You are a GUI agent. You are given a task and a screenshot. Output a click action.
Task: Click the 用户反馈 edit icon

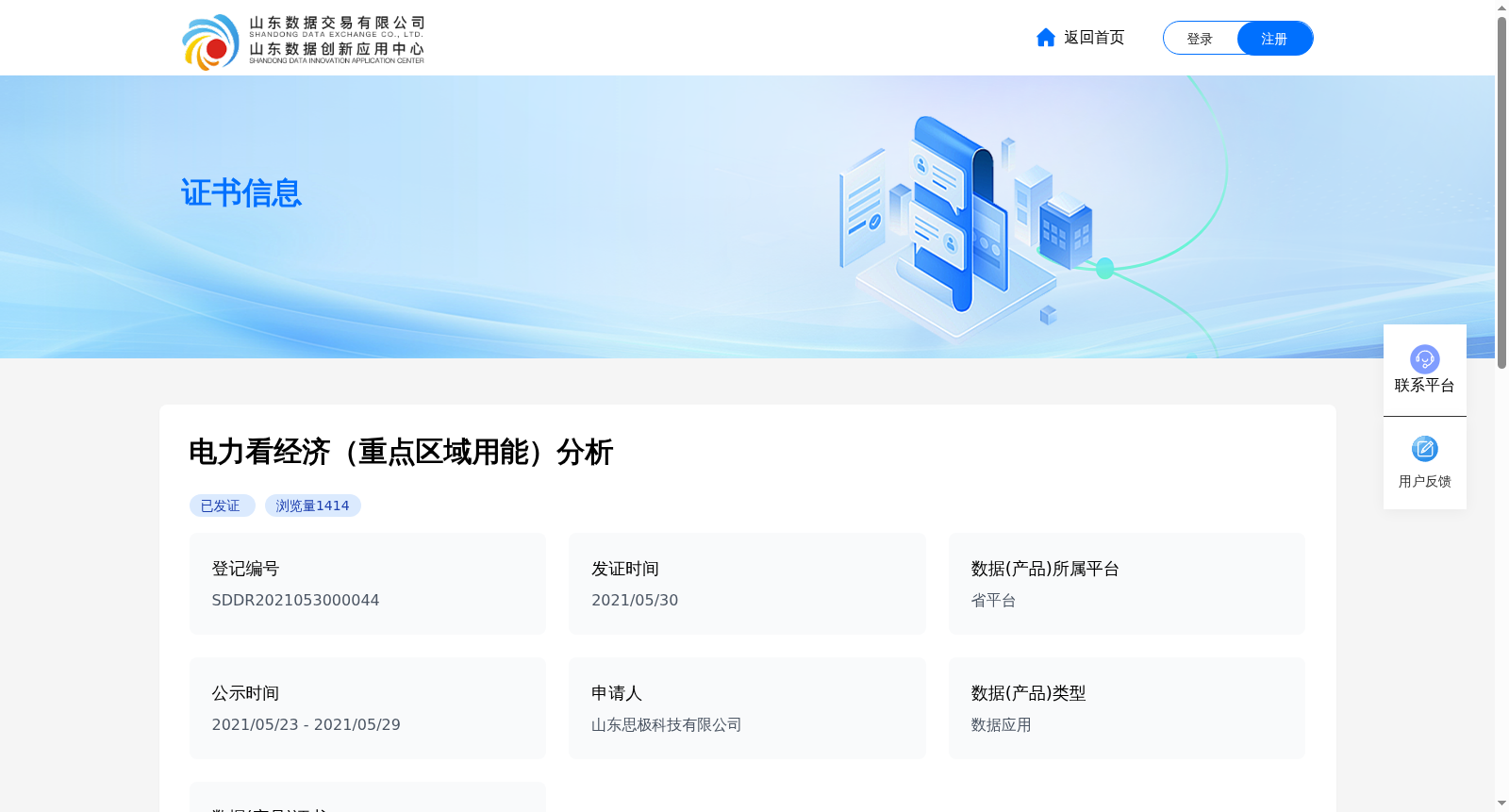1425,449
